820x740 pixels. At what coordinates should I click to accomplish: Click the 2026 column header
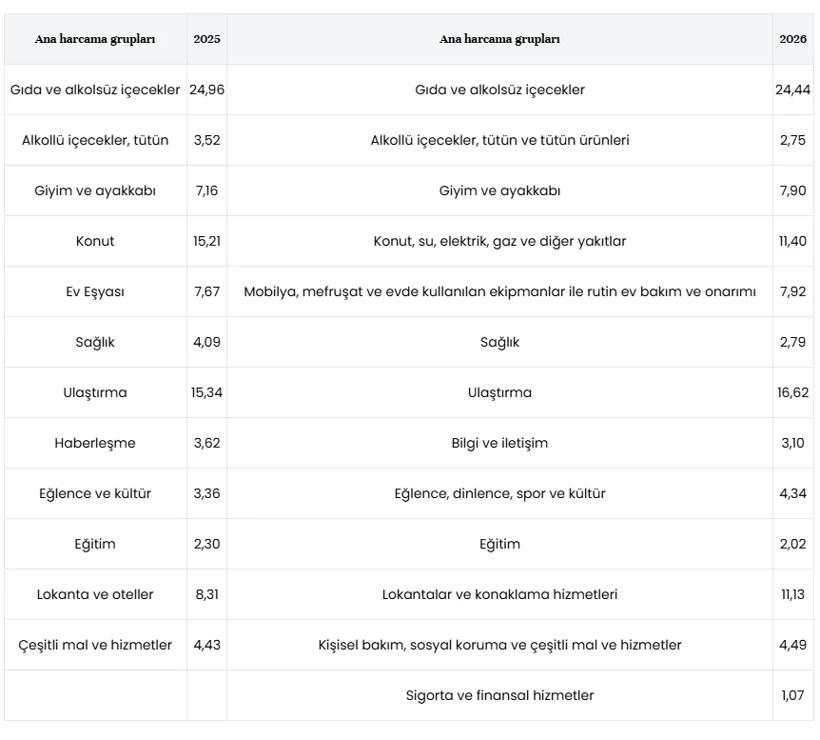pyautogui.click(x=793, y=39)
